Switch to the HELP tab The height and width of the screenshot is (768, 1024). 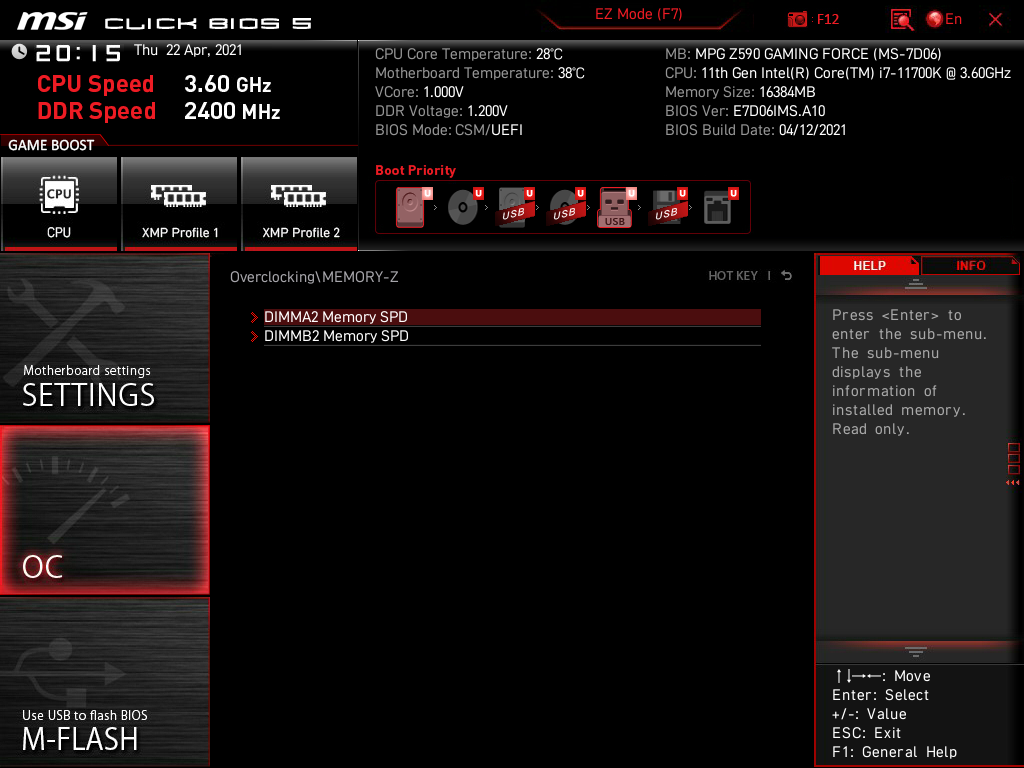869,265
